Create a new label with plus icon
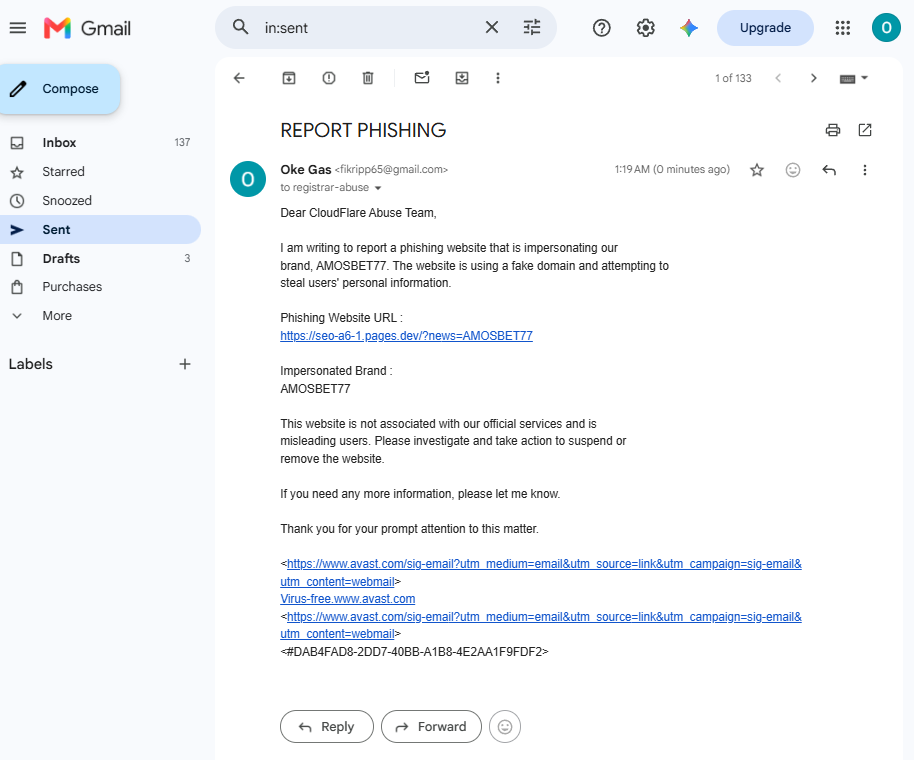Image resolution: width=914 pixels, height=760 pixels. tap(185, 364)
